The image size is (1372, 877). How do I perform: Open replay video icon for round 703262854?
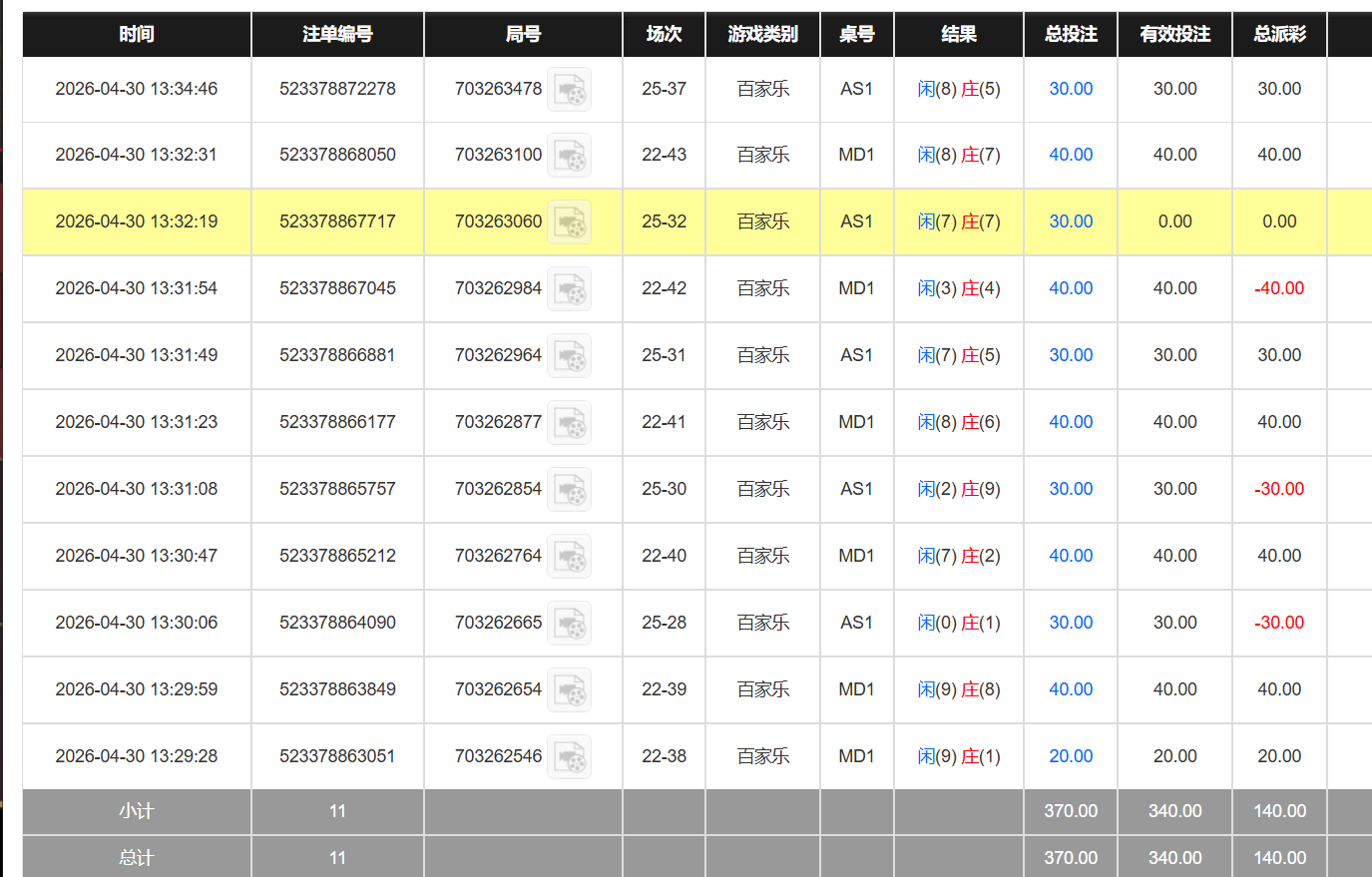(x=569, y=490)
